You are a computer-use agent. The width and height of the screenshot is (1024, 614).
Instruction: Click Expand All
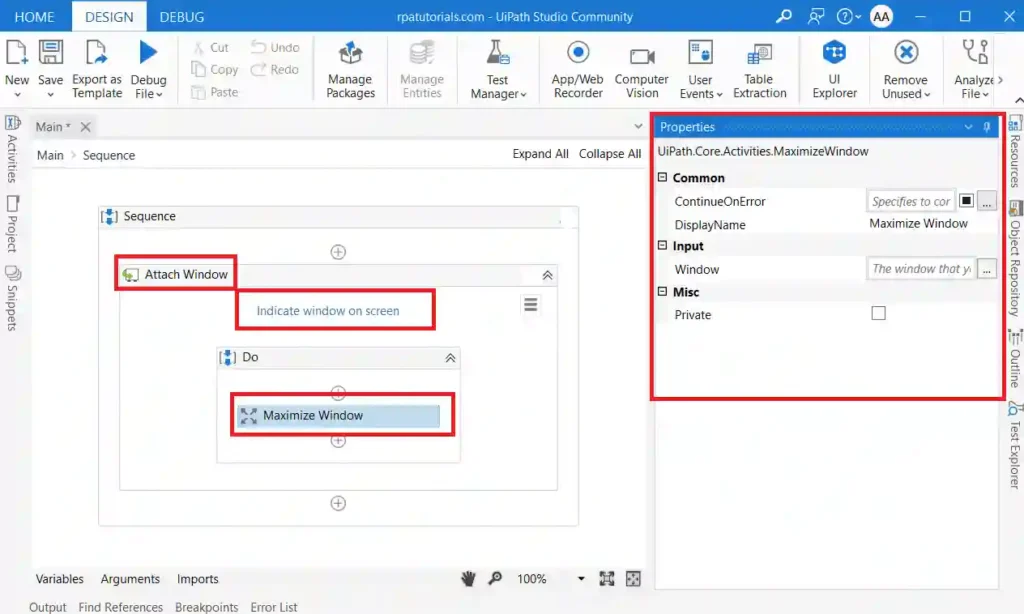[x=540, y=154]
